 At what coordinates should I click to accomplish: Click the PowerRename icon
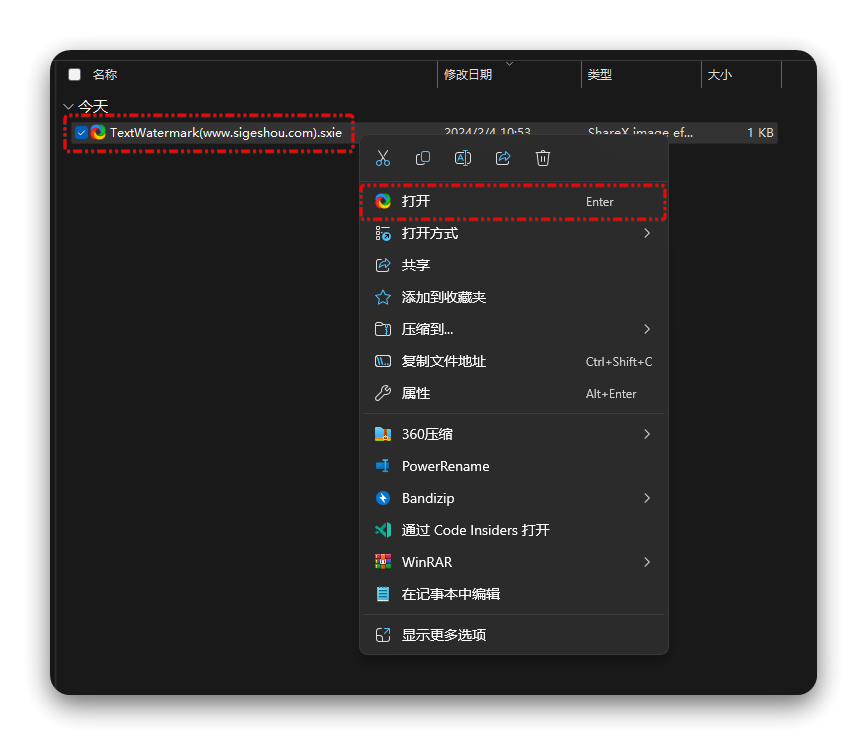pyautogui.click(x=384, y=465)
